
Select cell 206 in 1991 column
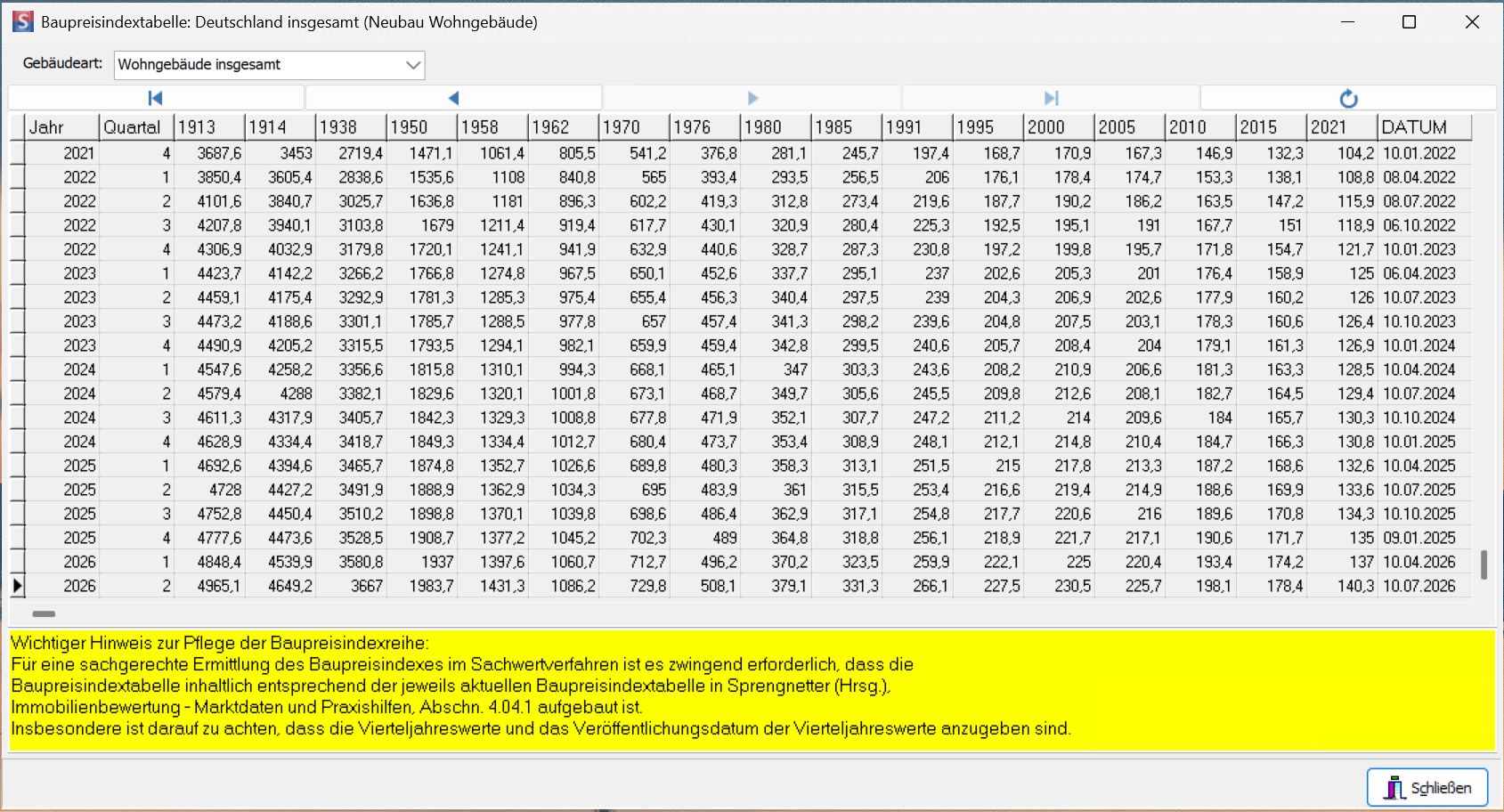click(917, 177)
